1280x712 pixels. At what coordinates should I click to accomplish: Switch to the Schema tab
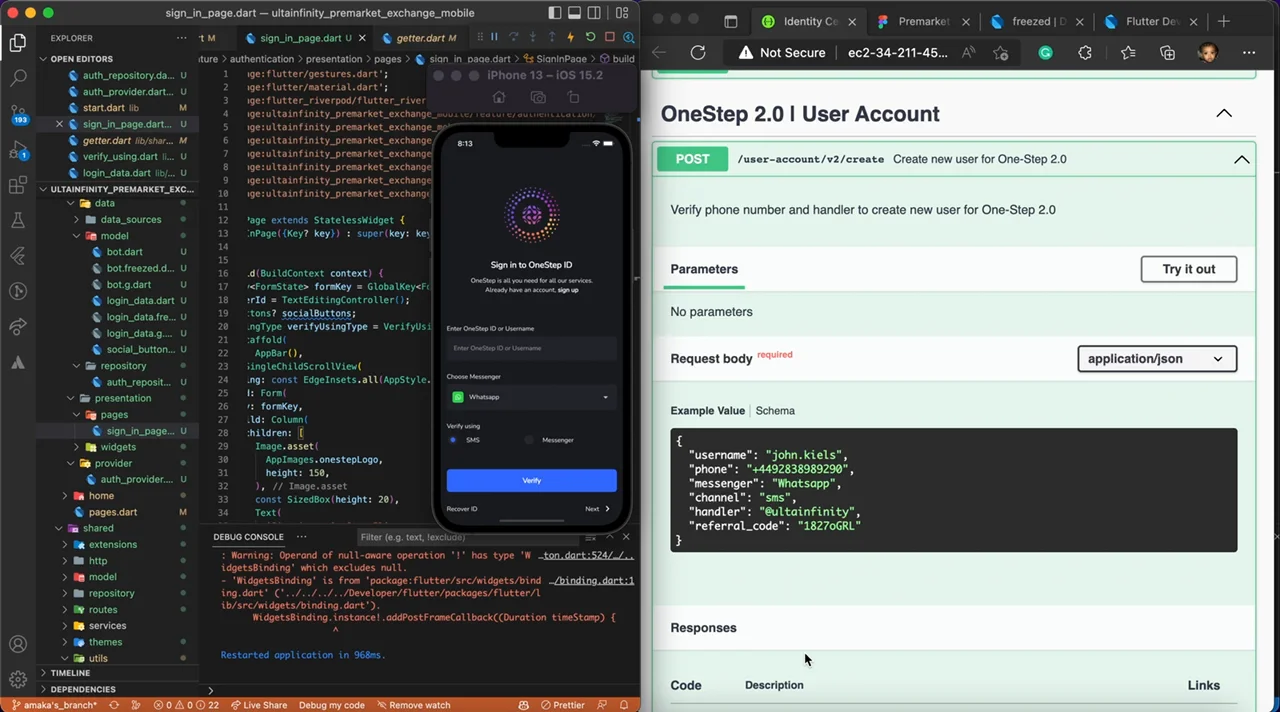(775, 411)
